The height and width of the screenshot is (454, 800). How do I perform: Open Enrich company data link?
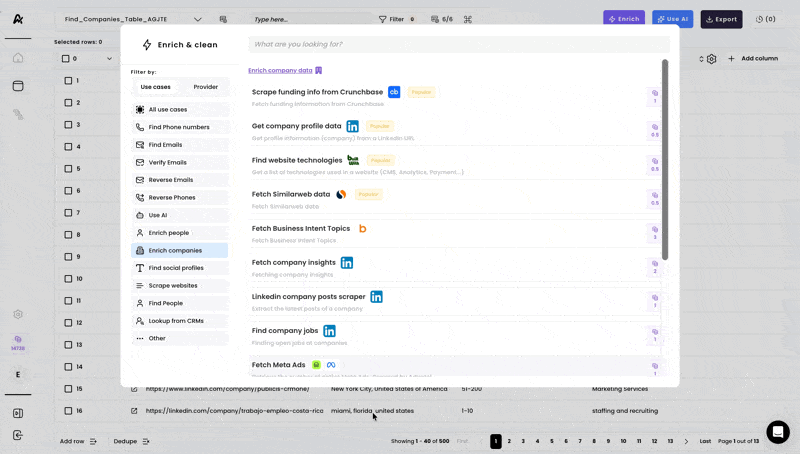280,70
